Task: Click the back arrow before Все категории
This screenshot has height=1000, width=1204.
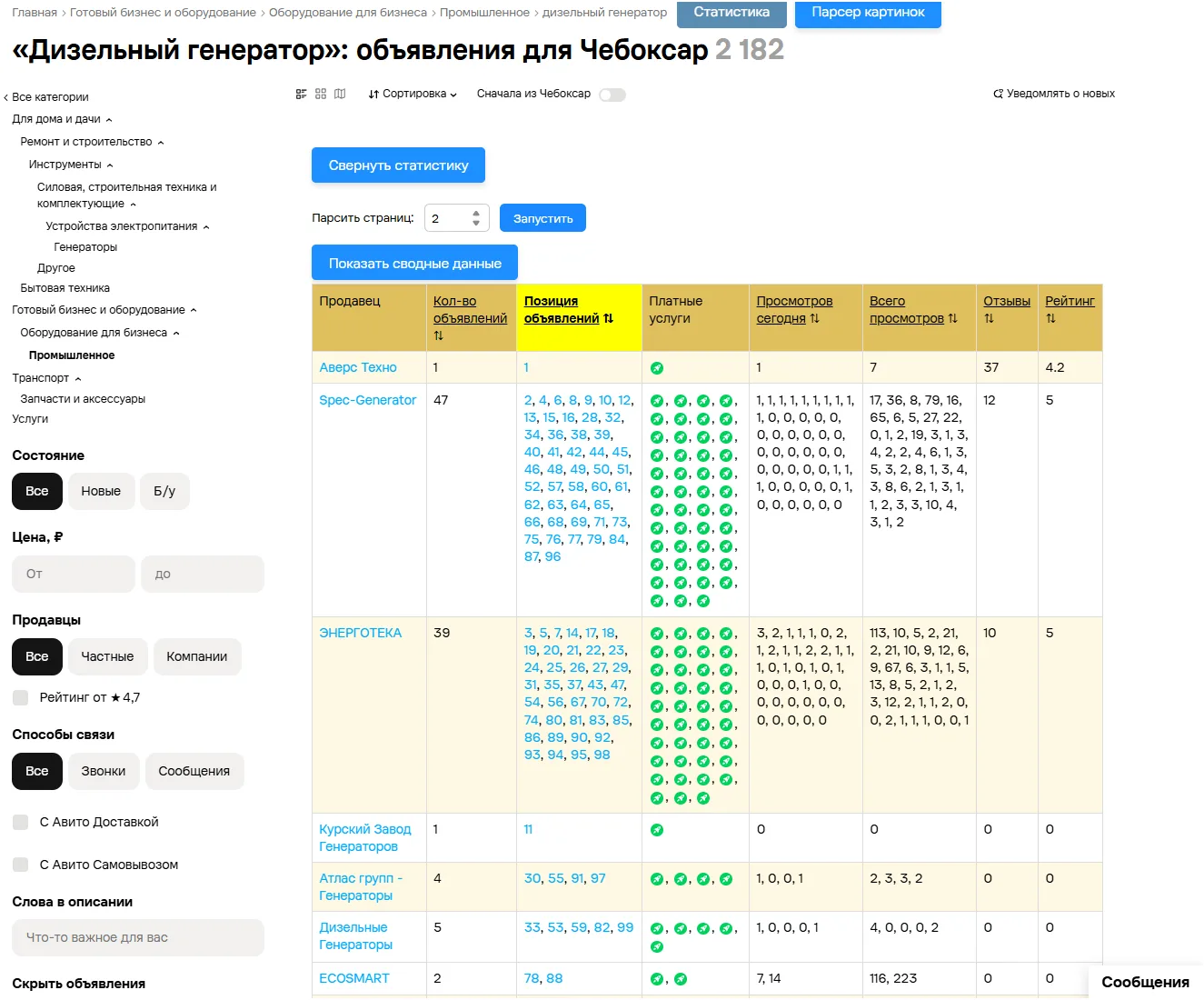Action: coord(5,97)
